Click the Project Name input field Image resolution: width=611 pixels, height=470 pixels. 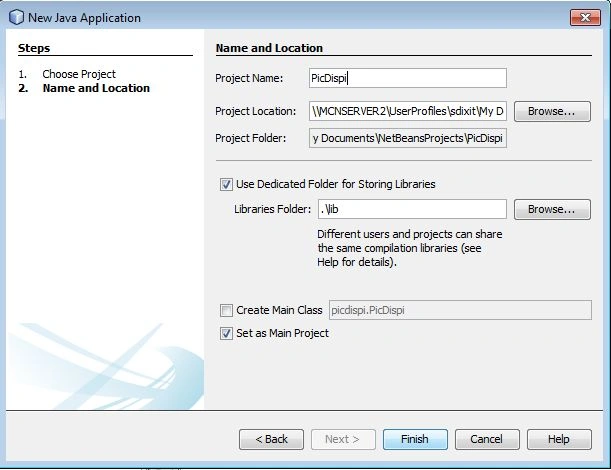coord(408,78)
